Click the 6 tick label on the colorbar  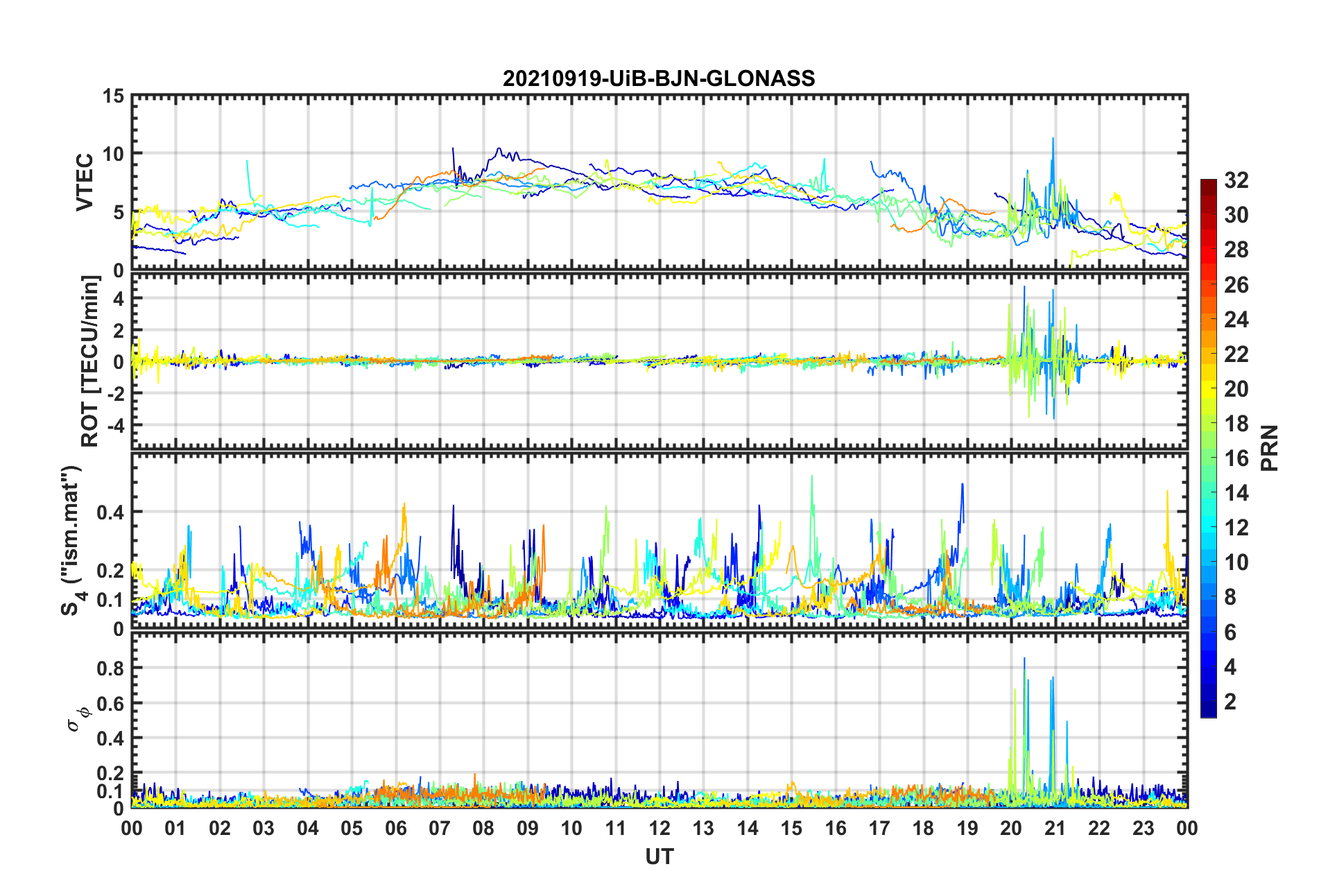pyautogui.click(x=1230, y=632)
